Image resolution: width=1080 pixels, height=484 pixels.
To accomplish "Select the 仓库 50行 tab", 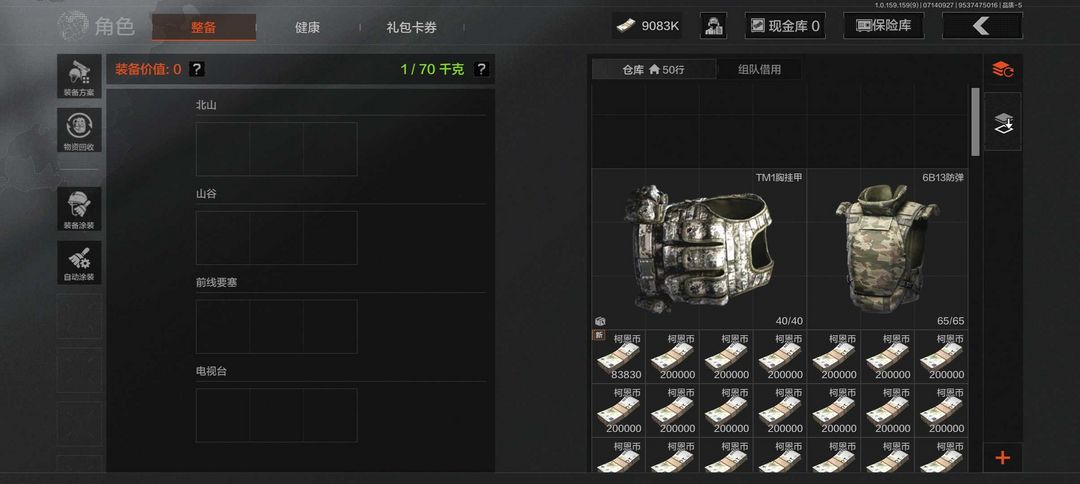I will [x=653, y=70].
